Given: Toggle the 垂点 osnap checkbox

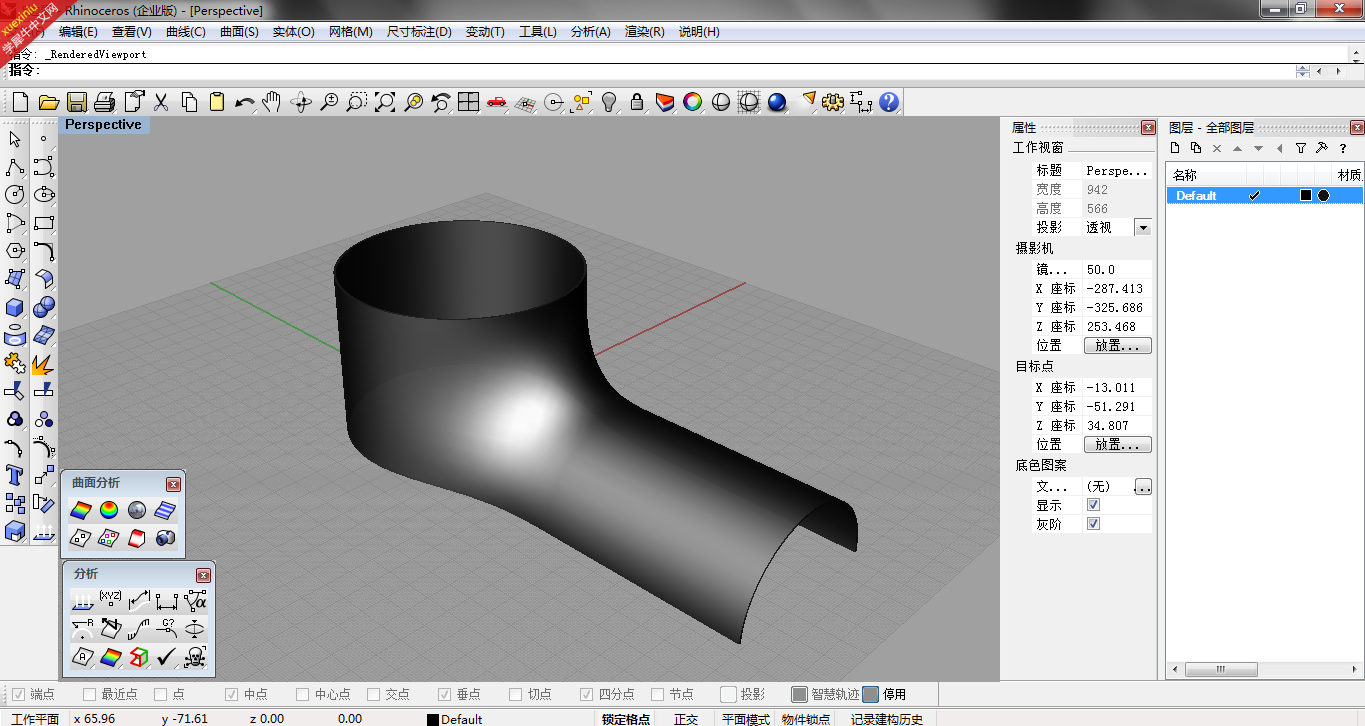Looking at the screenshot, I should [445, 694].
